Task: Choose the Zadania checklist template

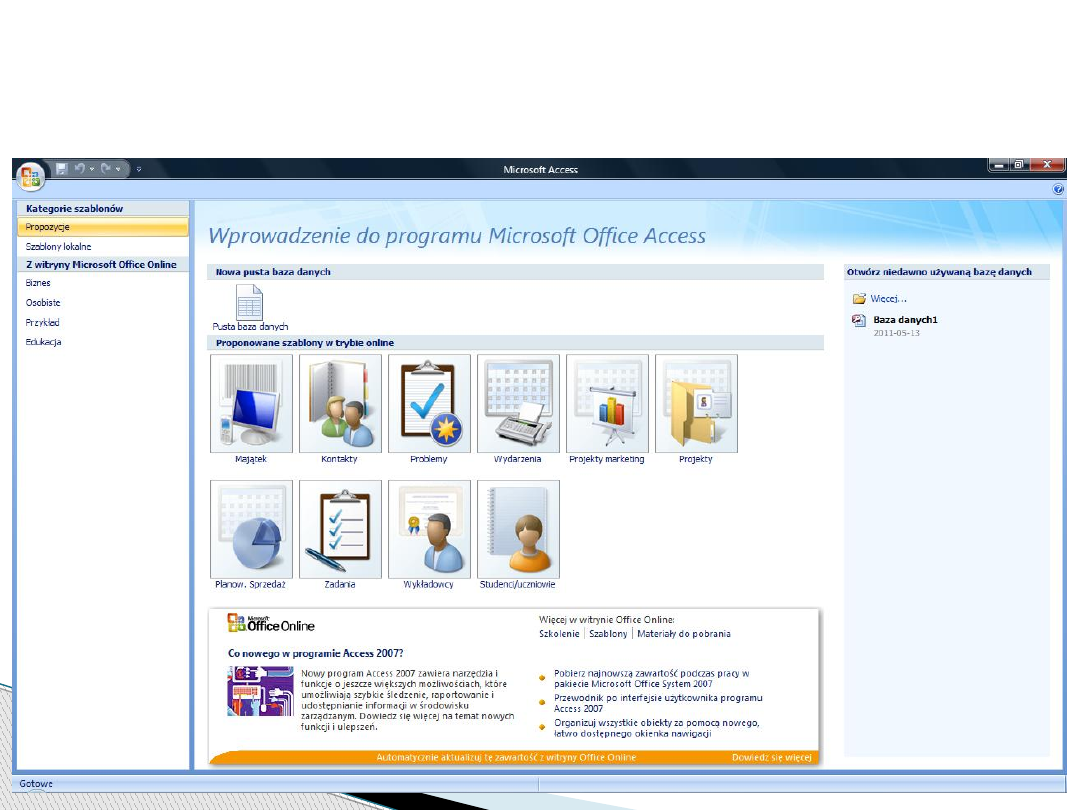Action: (x=340, y=529)
